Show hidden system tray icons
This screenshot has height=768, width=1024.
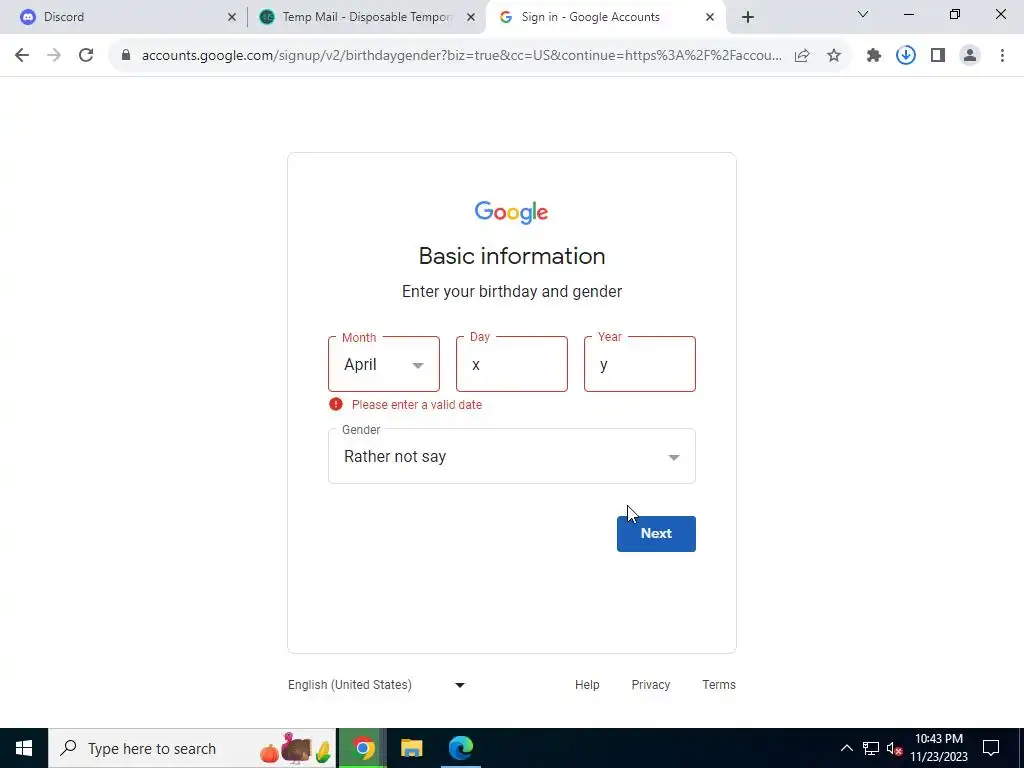846,748
